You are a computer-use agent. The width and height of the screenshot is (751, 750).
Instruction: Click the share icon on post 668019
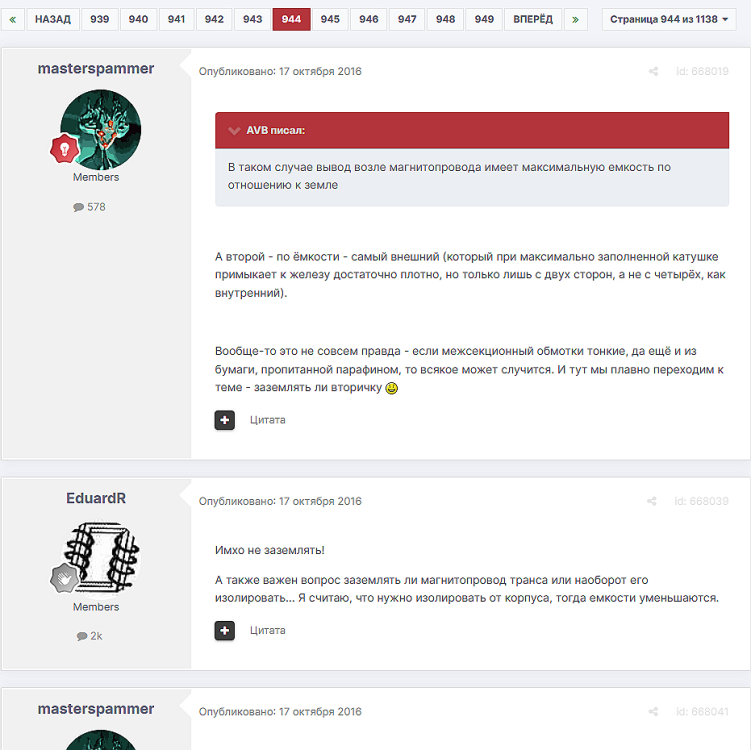click(653, 71)
